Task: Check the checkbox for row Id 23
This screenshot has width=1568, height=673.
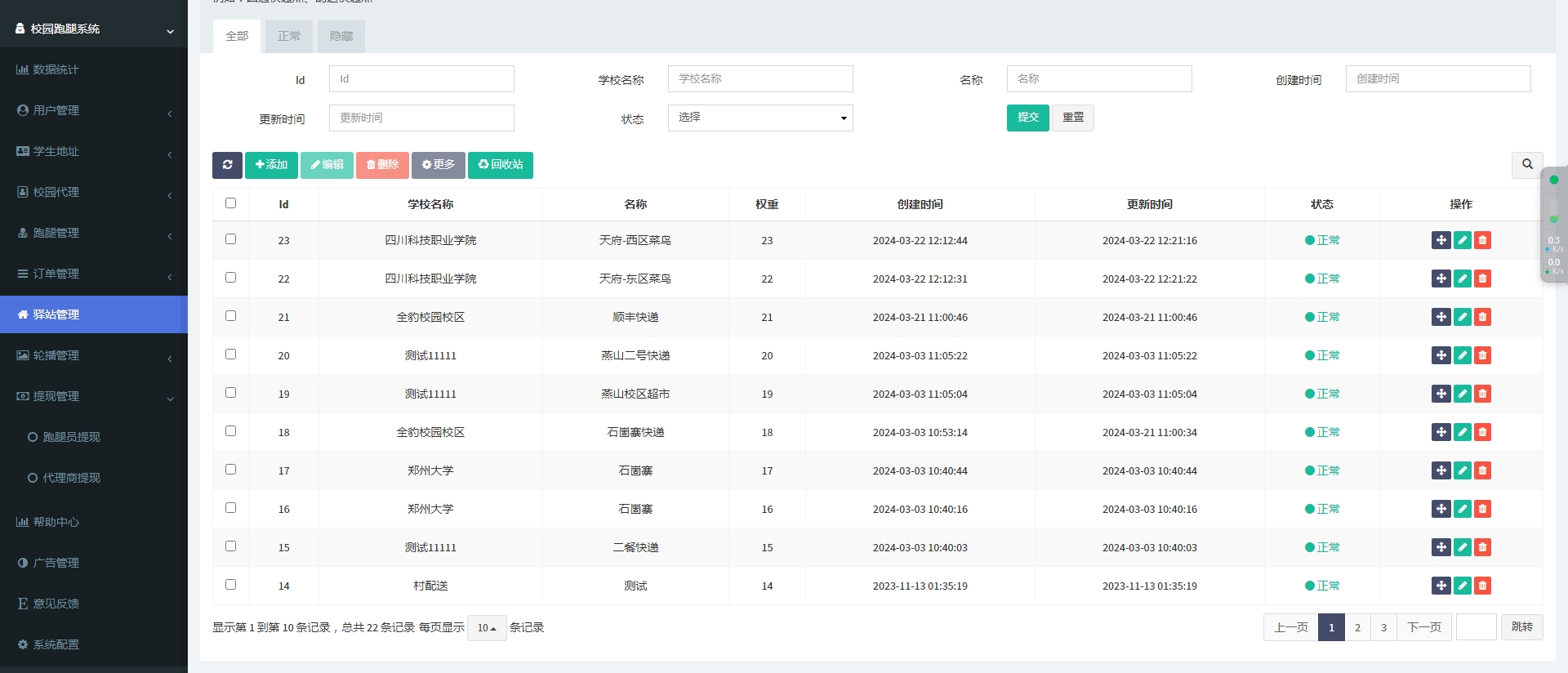Action: [230, 239]
